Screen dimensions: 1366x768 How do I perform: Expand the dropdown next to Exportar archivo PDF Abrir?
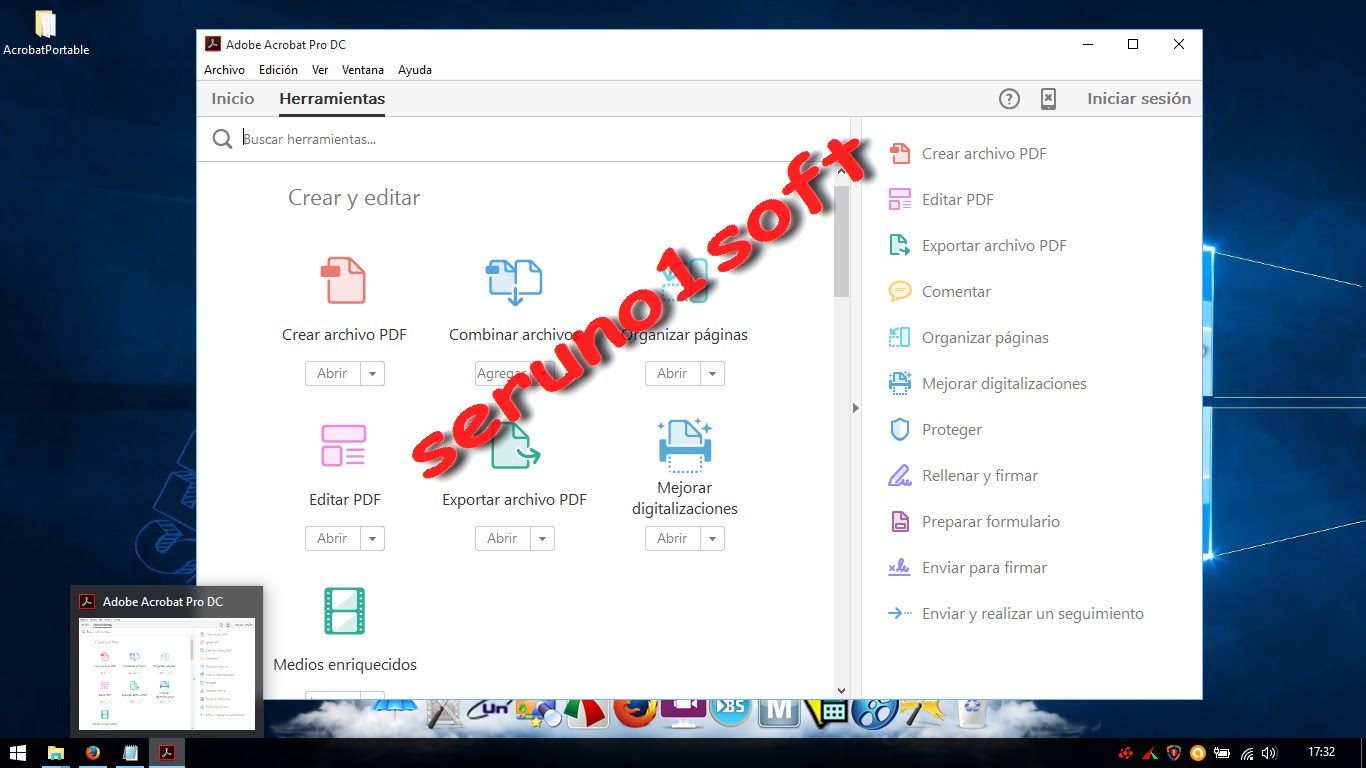[542, 538]
